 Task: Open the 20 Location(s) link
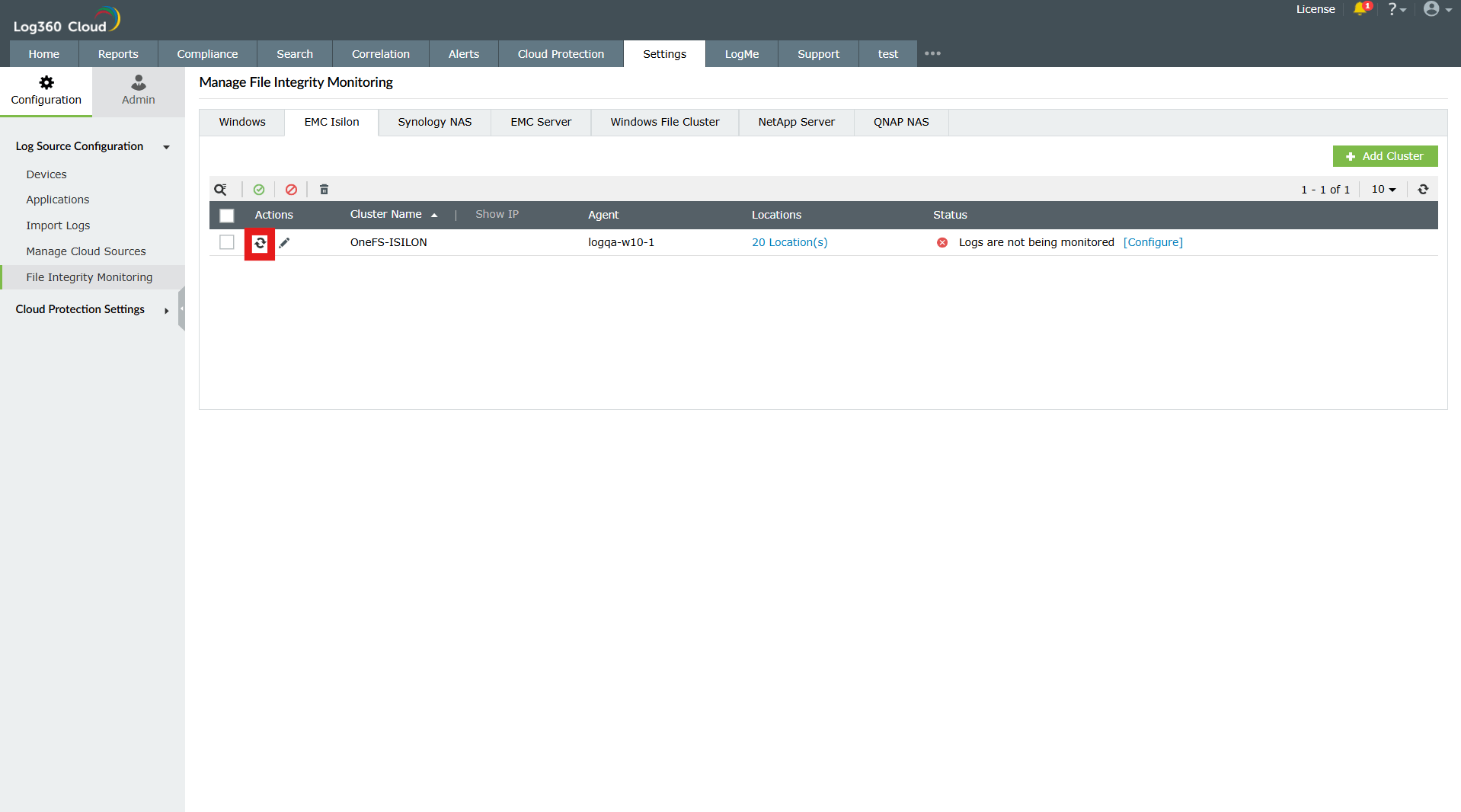coord(789,242)
